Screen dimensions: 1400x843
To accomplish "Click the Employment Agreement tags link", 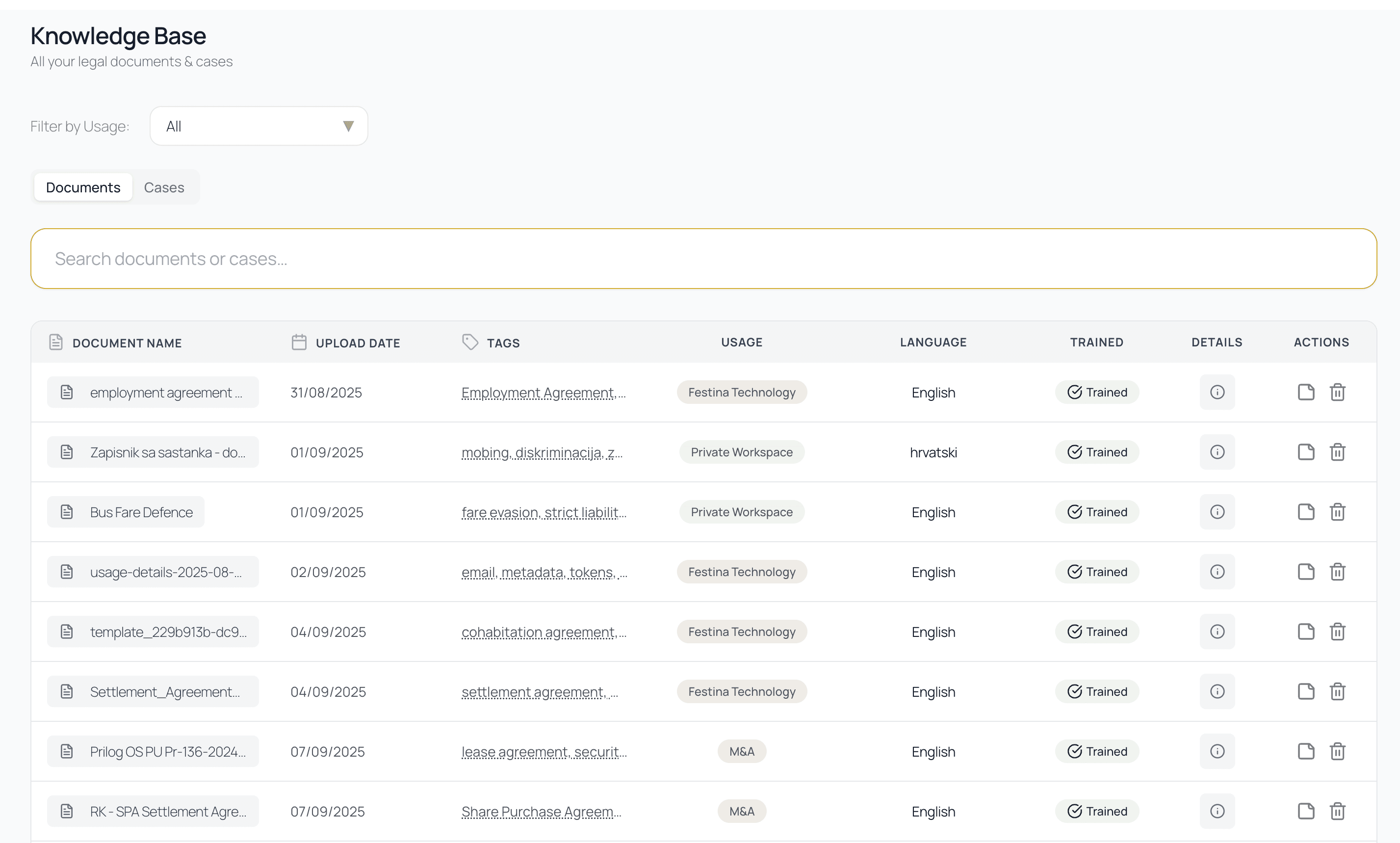I will (544, 393).
